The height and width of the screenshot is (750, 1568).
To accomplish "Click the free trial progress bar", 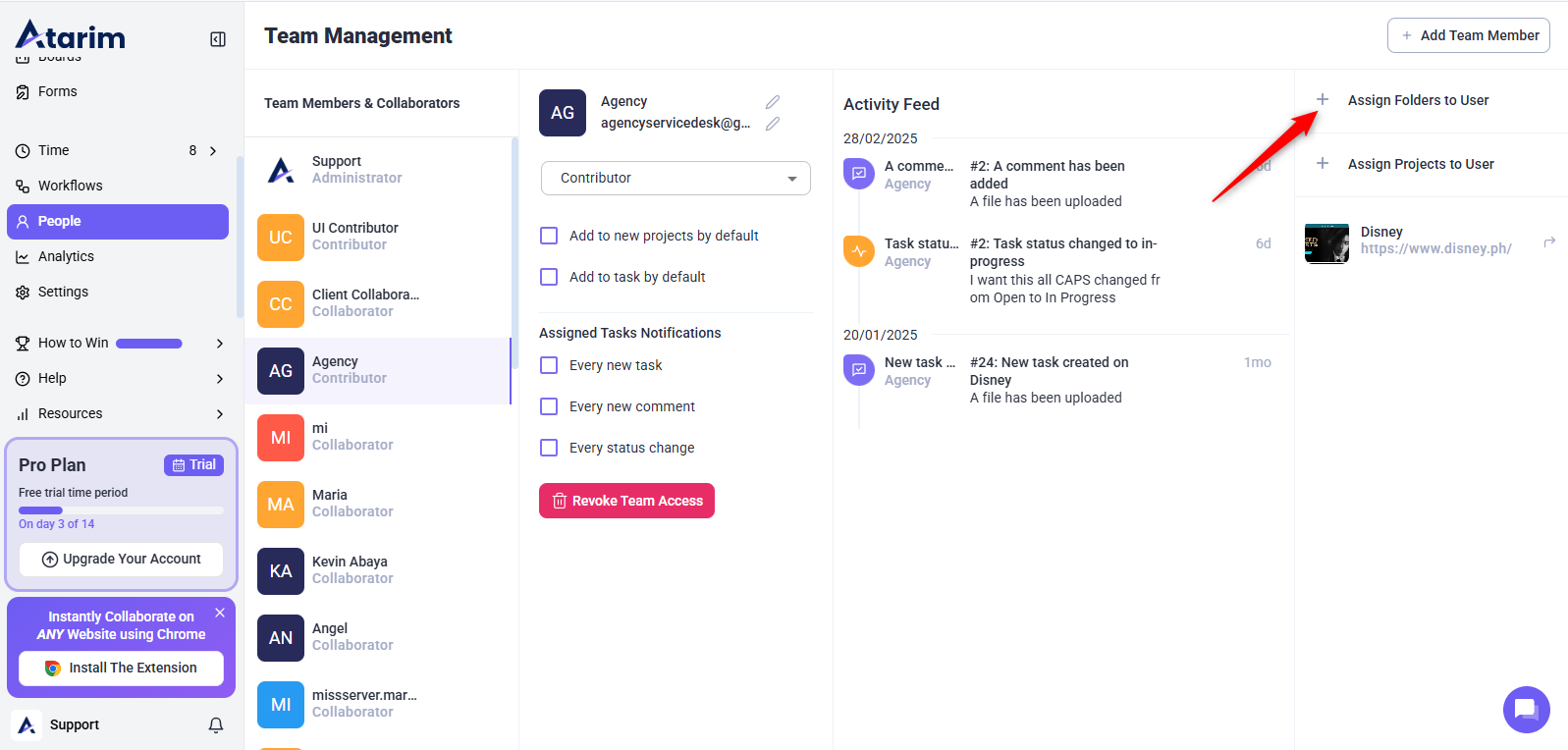I will [x=121, y=510].
